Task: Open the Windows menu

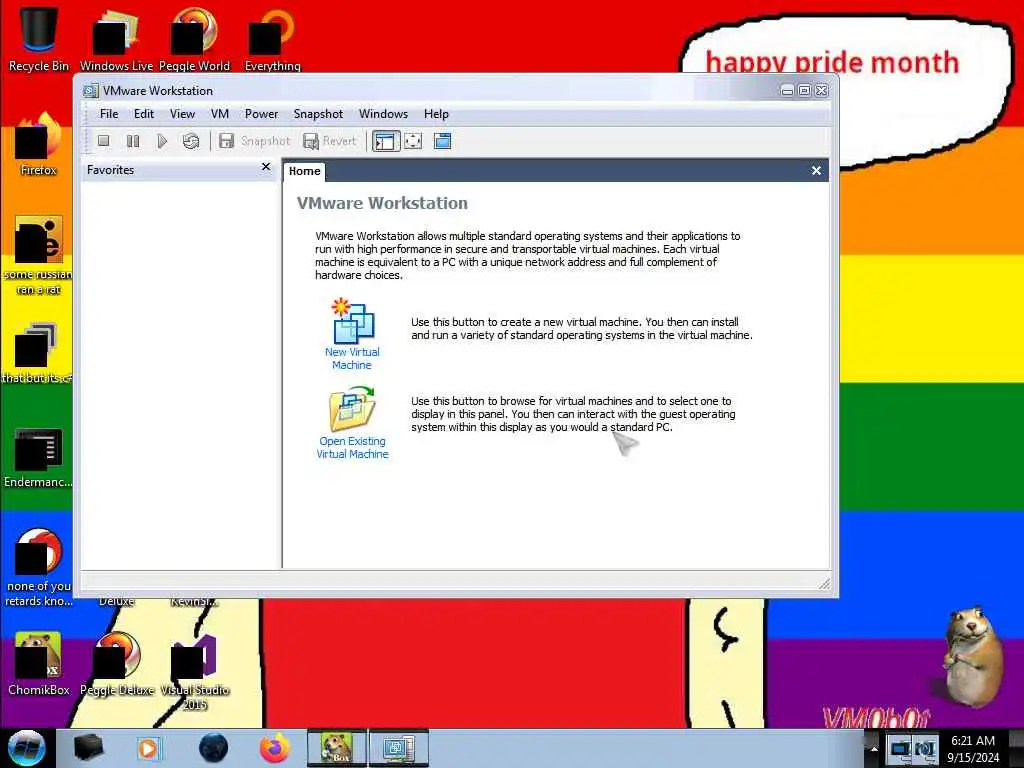Action: point(383,114)
